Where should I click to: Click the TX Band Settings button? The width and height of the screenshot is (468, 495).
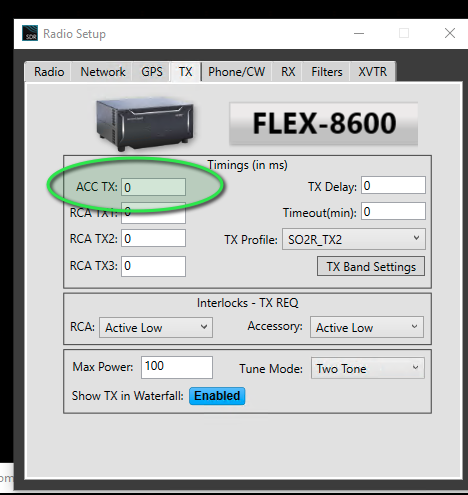point(371,266)
